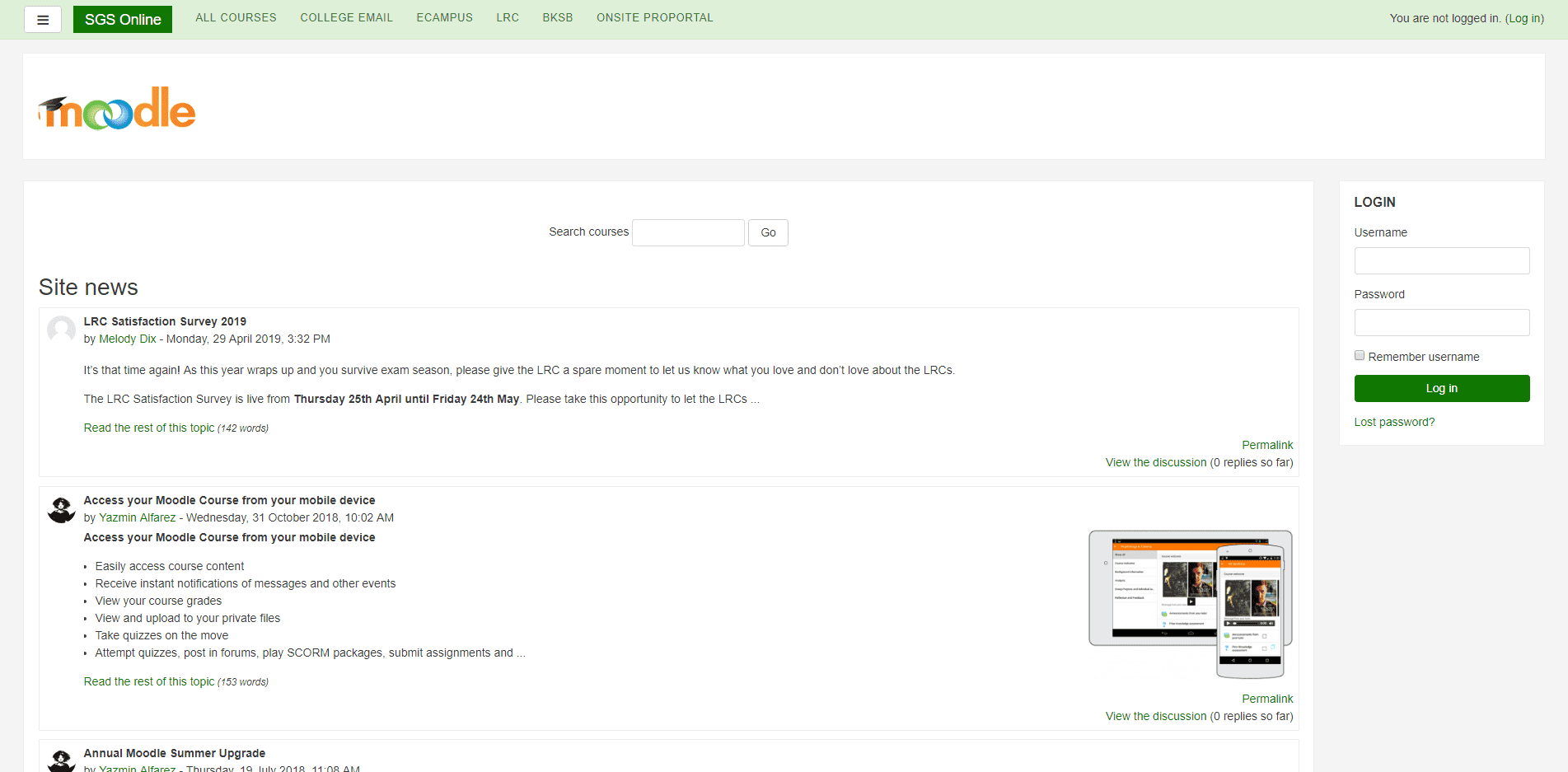Open author link Melody Dix
Screen dimensions: 1568x772
pos(128,339)
